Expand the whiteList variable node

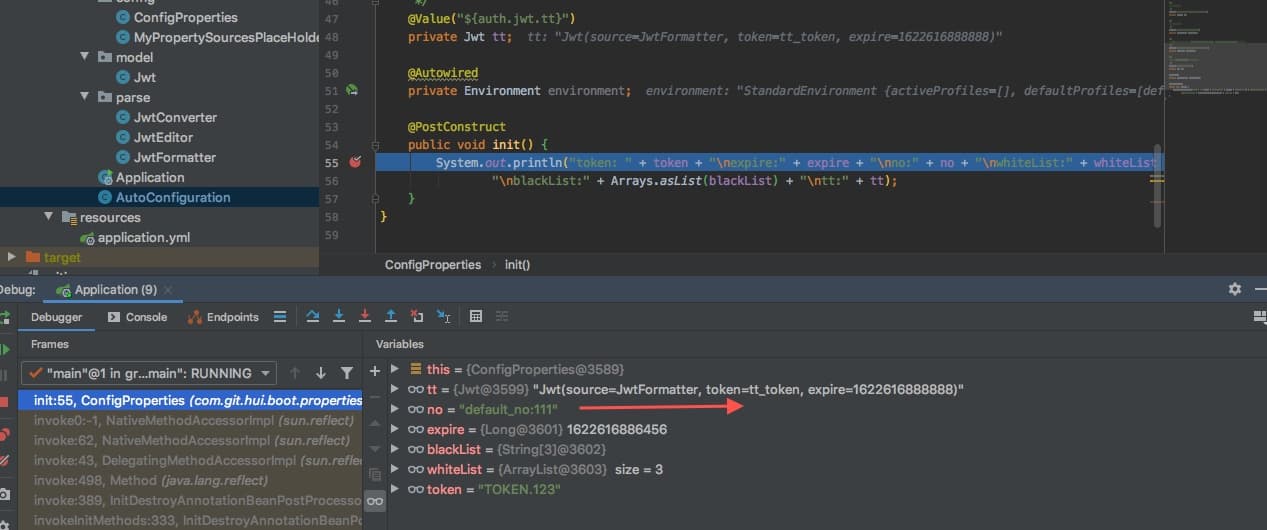[396, 470]
